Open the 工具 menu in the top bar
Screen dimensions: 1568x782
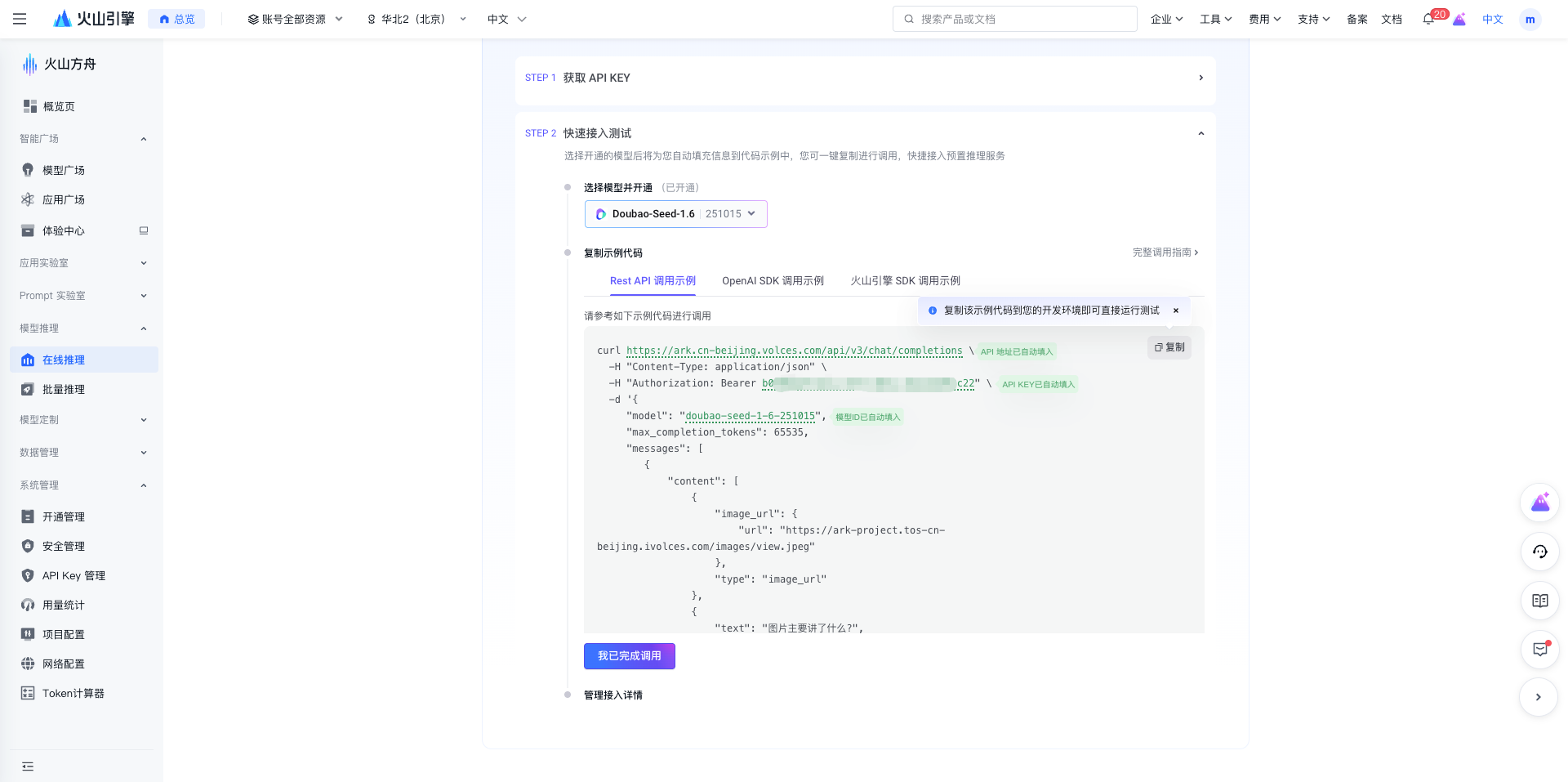pos(1216,18)
